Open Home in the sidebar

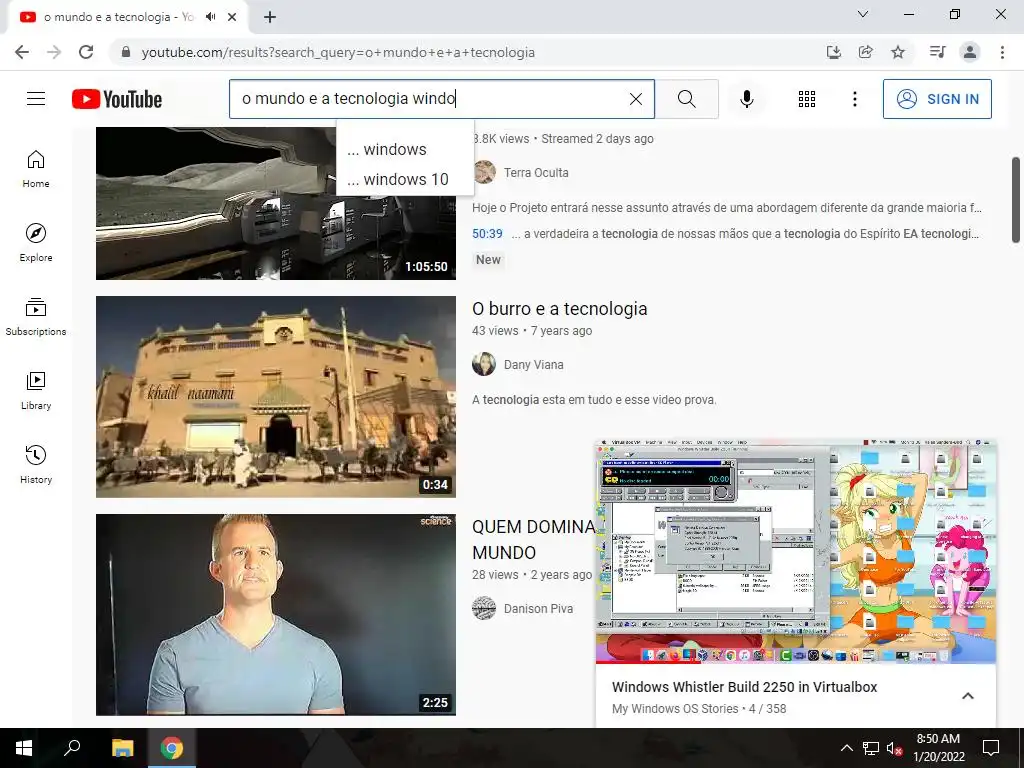tap(36, 169)
